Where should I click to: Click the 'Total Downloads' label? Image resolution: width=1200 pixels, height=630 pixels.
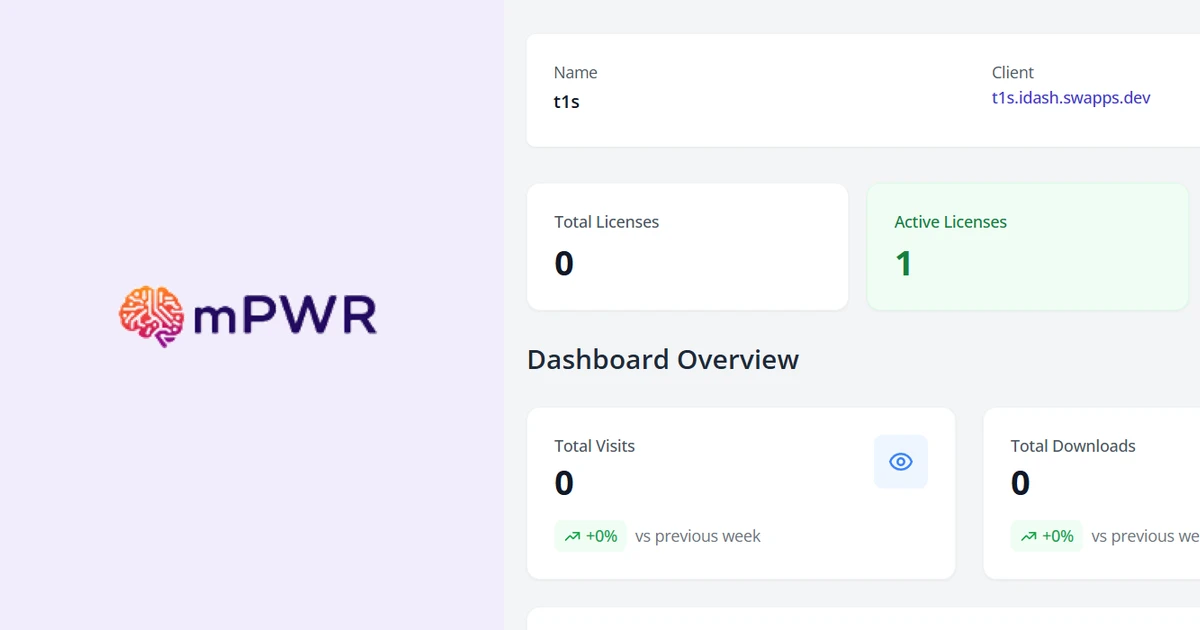[x=1073, y=446]
